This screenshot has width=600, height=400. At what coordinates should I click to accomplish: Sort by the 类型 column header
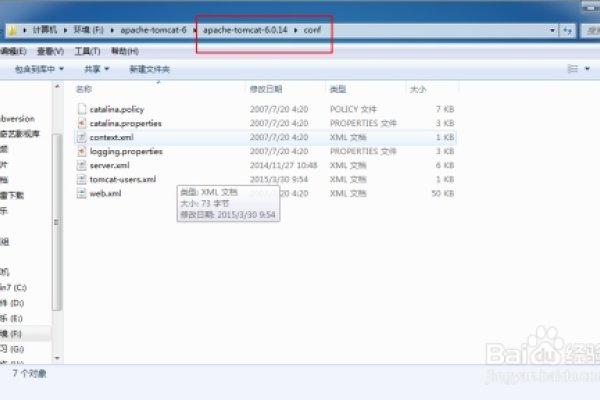(338, 89)
